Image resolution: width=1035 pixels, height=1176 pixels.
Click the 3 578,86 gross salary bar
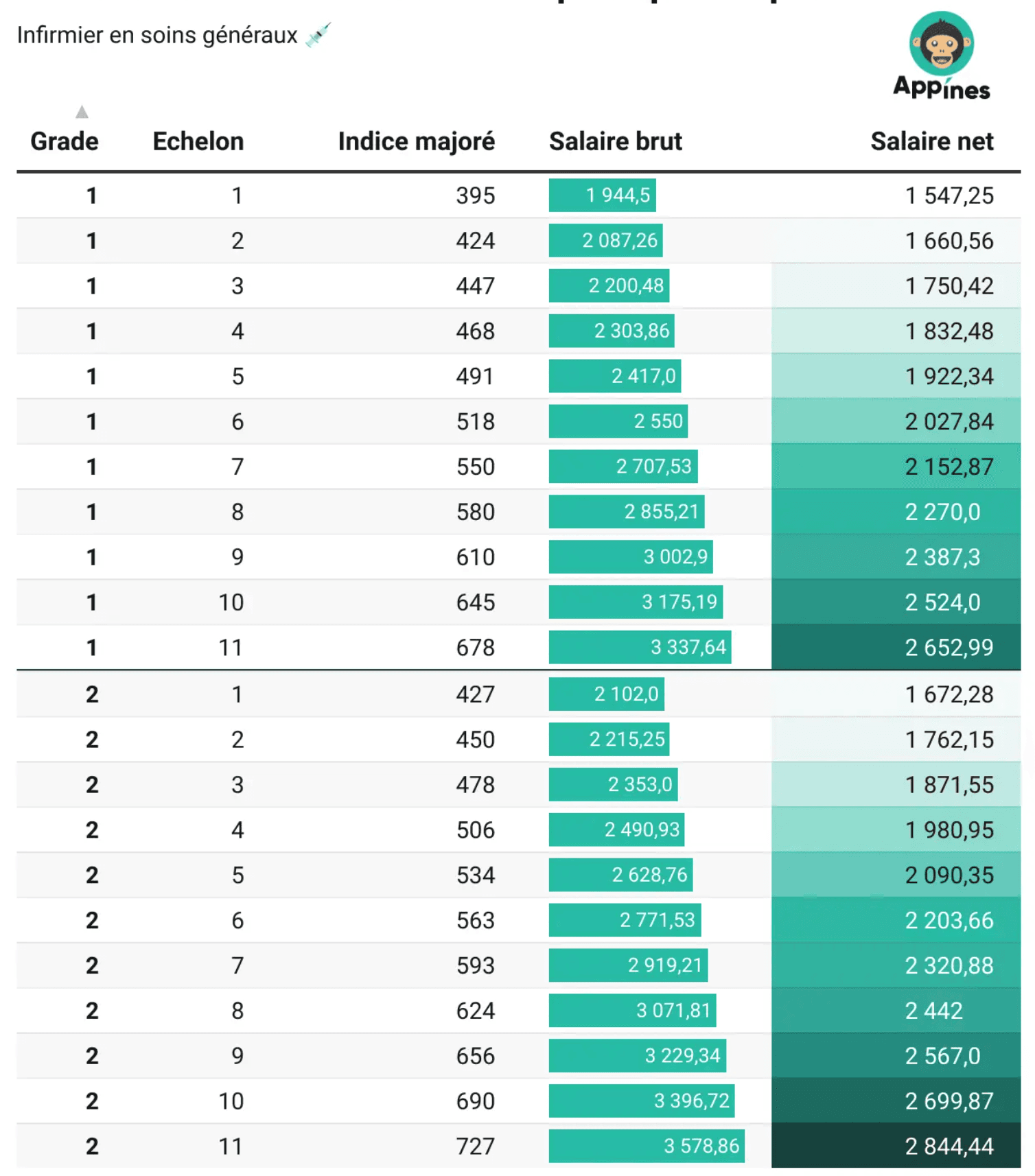(647, 1146)
